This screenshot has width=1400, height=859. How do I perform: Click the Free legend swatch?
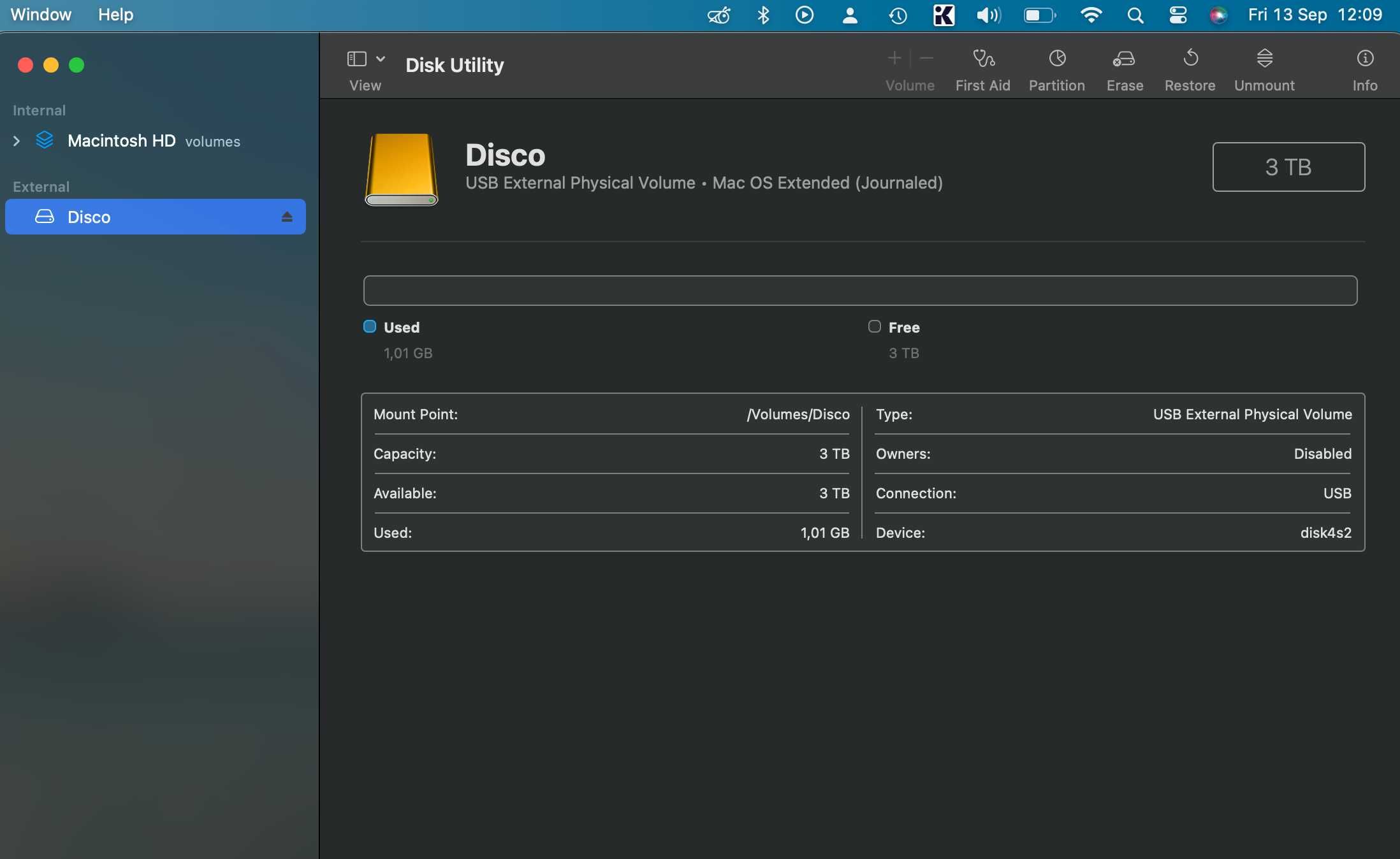[874, 326]
